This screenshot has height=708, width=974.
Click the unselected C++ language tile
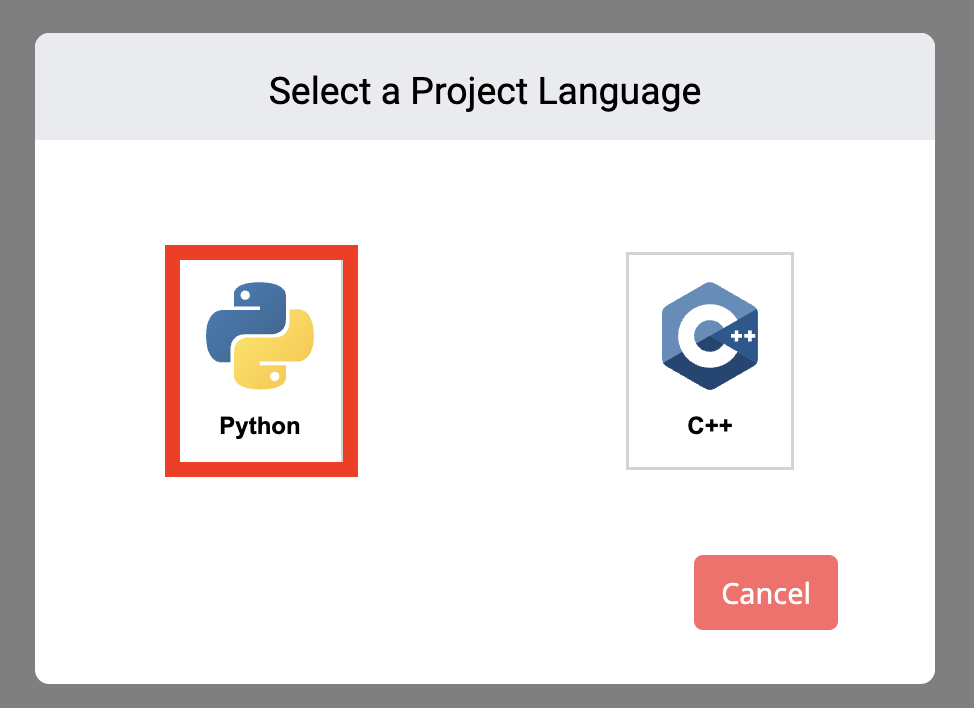pyautogui.click(x=710, y=360)
